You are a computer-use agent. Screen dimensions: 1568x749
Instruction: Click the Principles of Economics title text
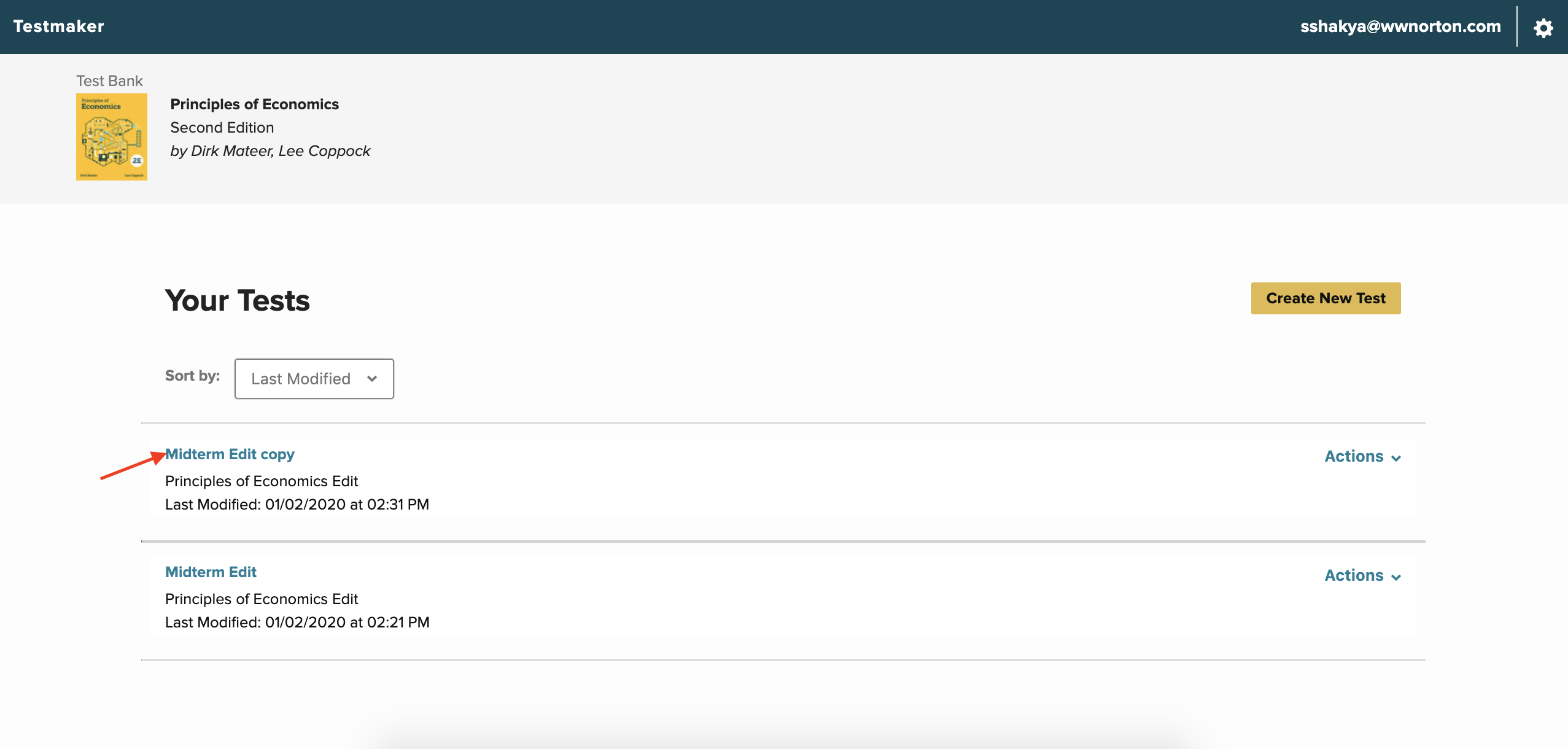coord(254,104)
